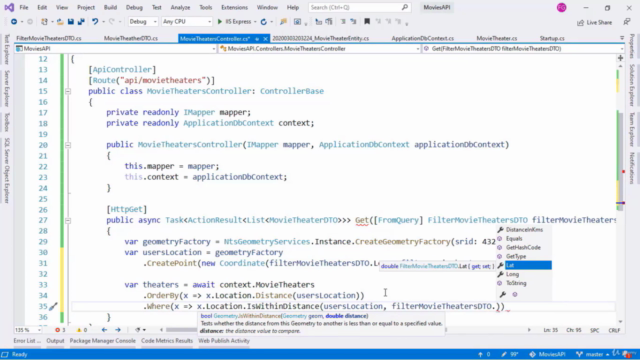Open the Solution Explorer side tab
The width and height of the screenshot is (640, 360).
pyautogui.click(x=632, y=85)
